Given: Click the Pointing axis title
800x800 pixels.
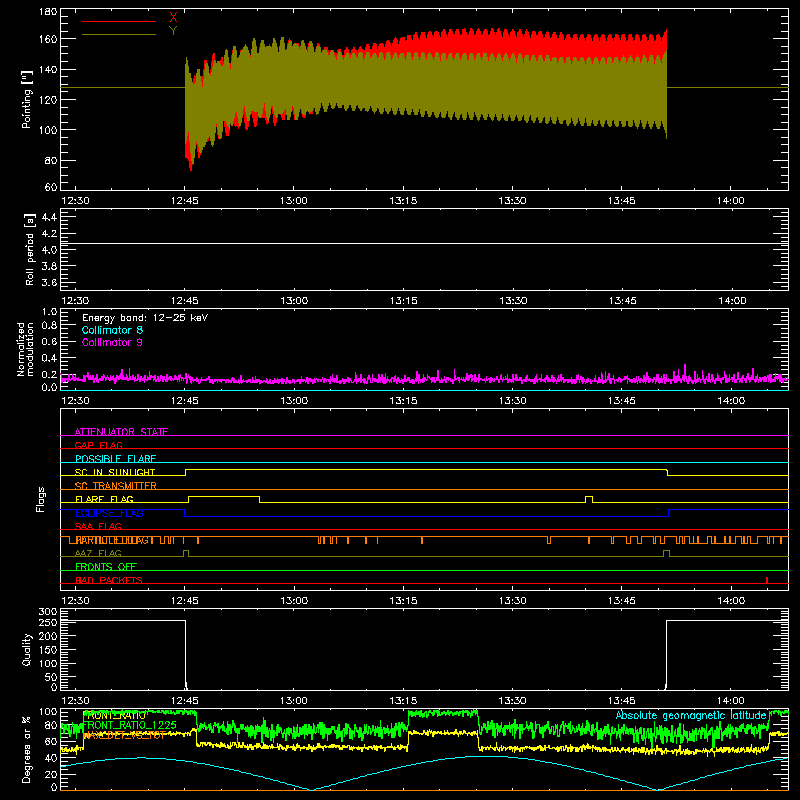Looking at the screenshot, I should [x=27, y=99].
